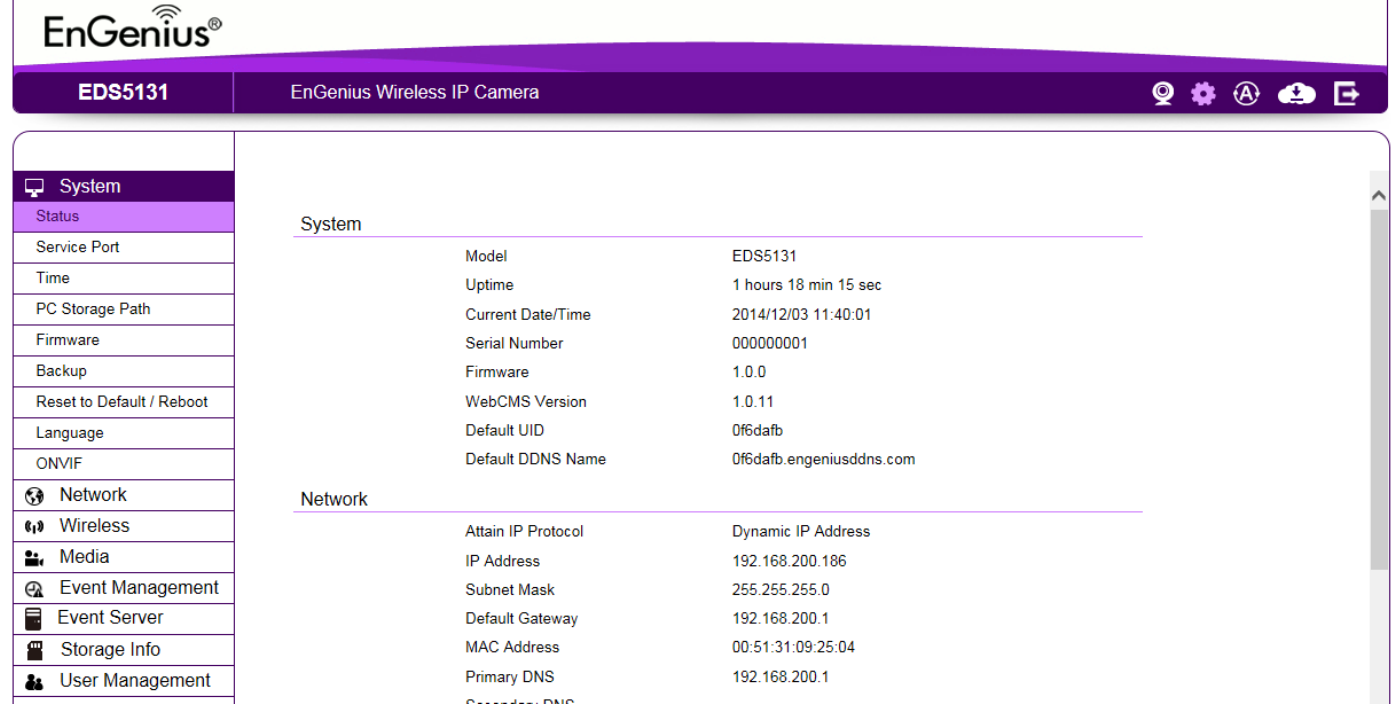Open the Language page
The height and width of the screenshot is (704, 1395).
[x=124, y=434]
